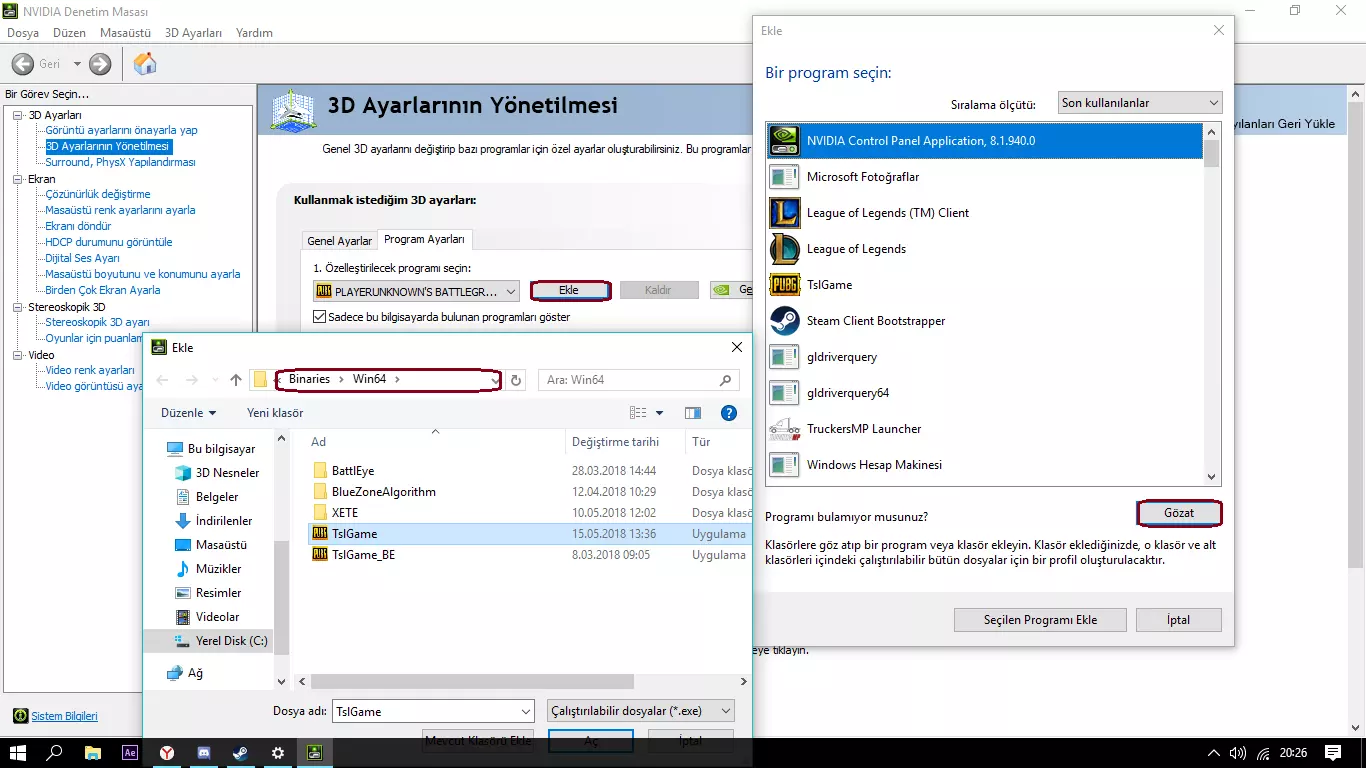The width and height of the screenshot is (1366, 768).
Task: Open the Çalıştırılabilir dosyalar file type dropdown
Action: click(641, 711)
